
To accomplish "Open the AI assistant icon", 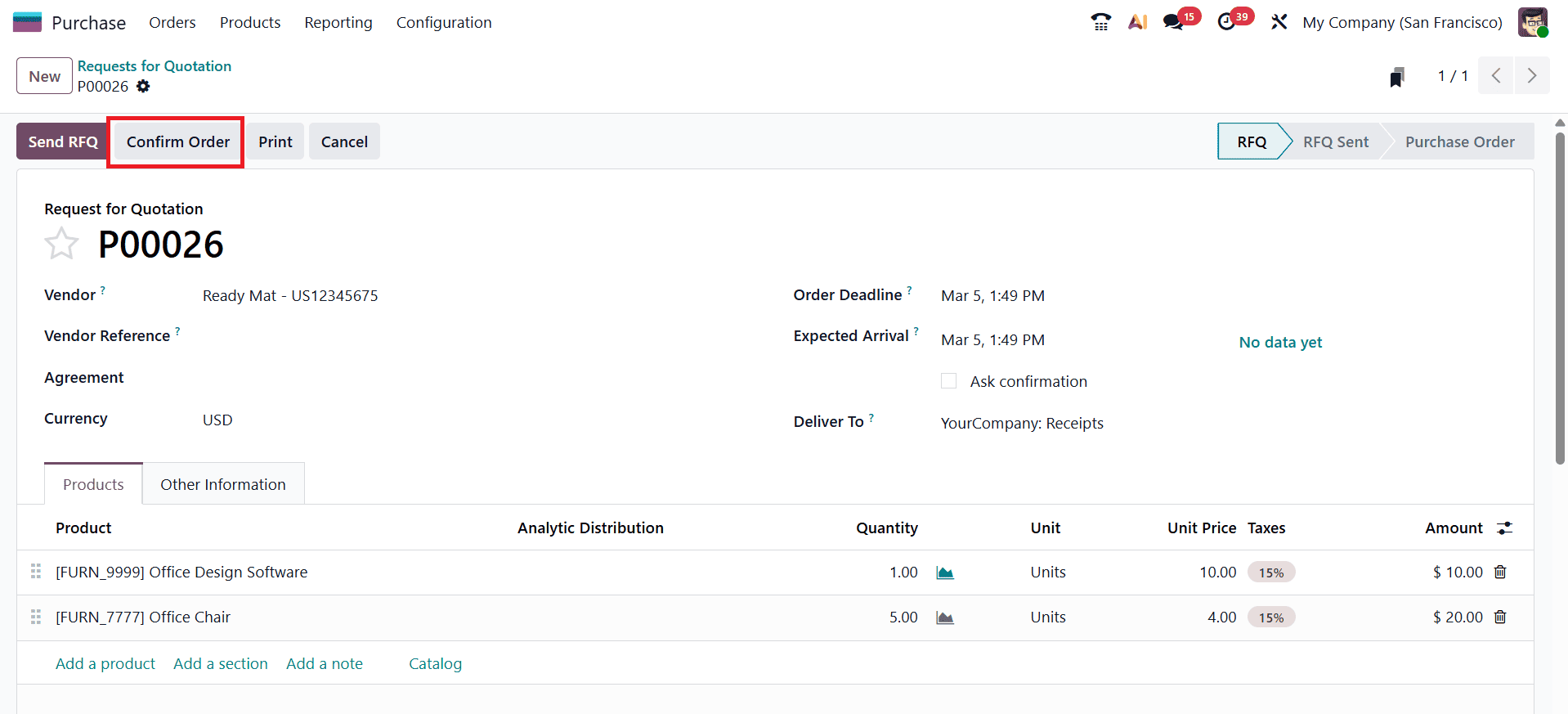I will (x=1137, y=20).
